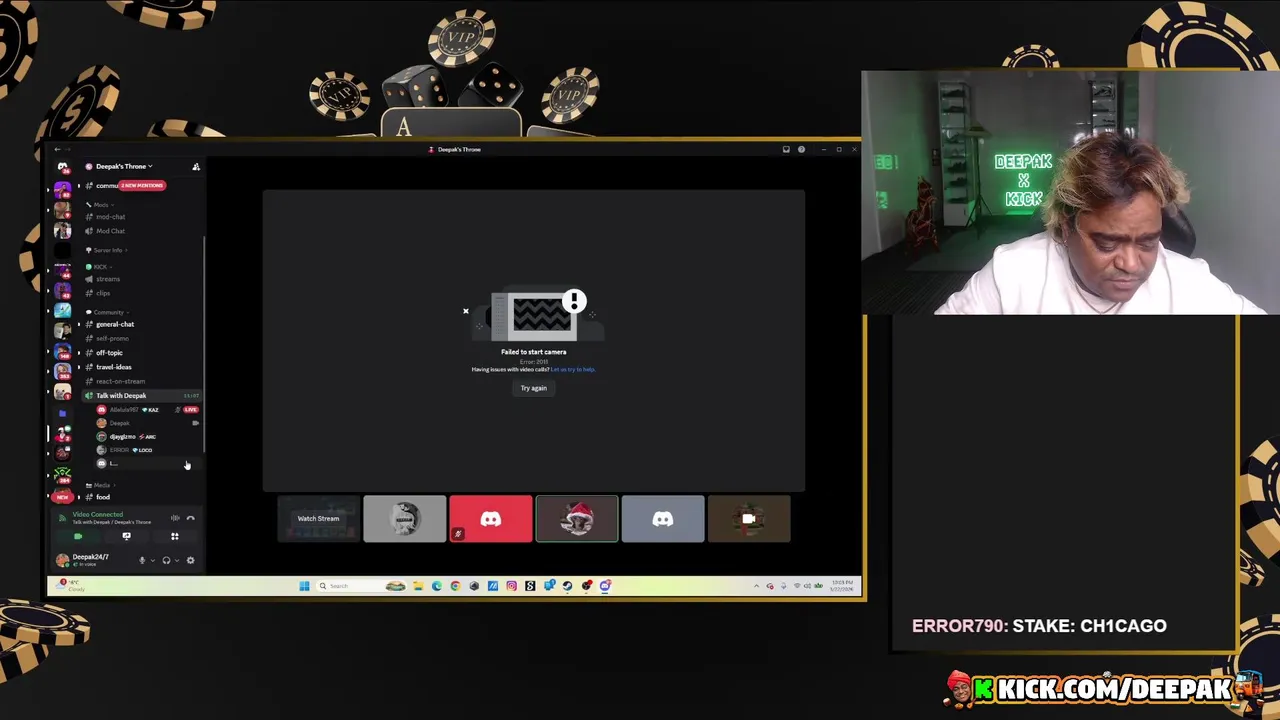Click the LIVE badge next to Alleluia957
This screenshot has width=1280, height=720.
[x=190, y=410]
